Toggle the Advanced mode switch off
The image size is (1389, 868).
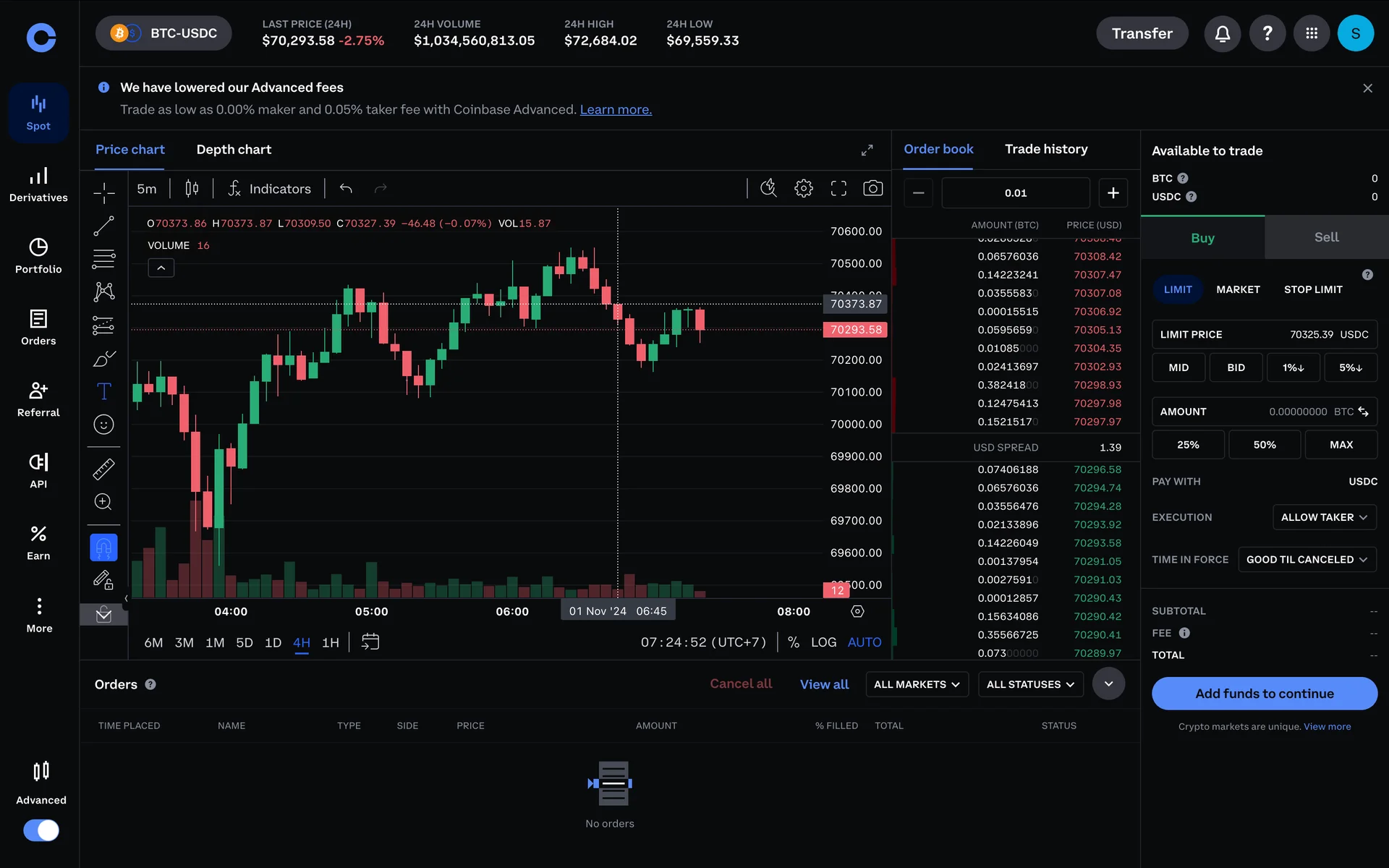(x=41, y=830)
